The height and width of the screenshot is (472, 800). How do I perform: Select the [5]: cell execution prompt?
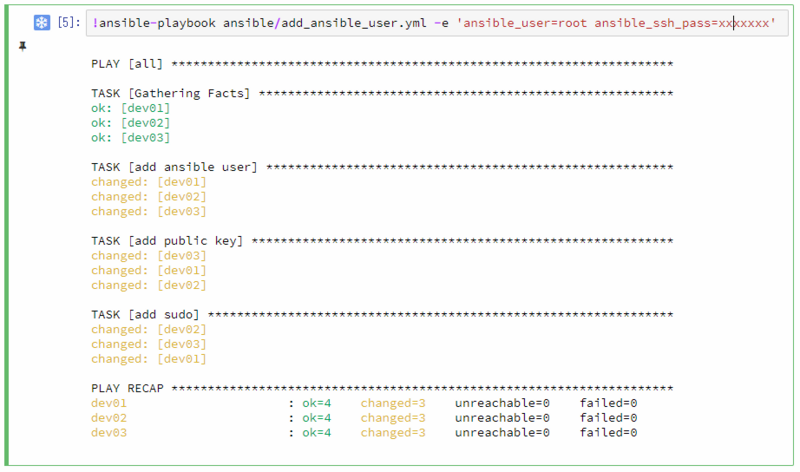69,22
